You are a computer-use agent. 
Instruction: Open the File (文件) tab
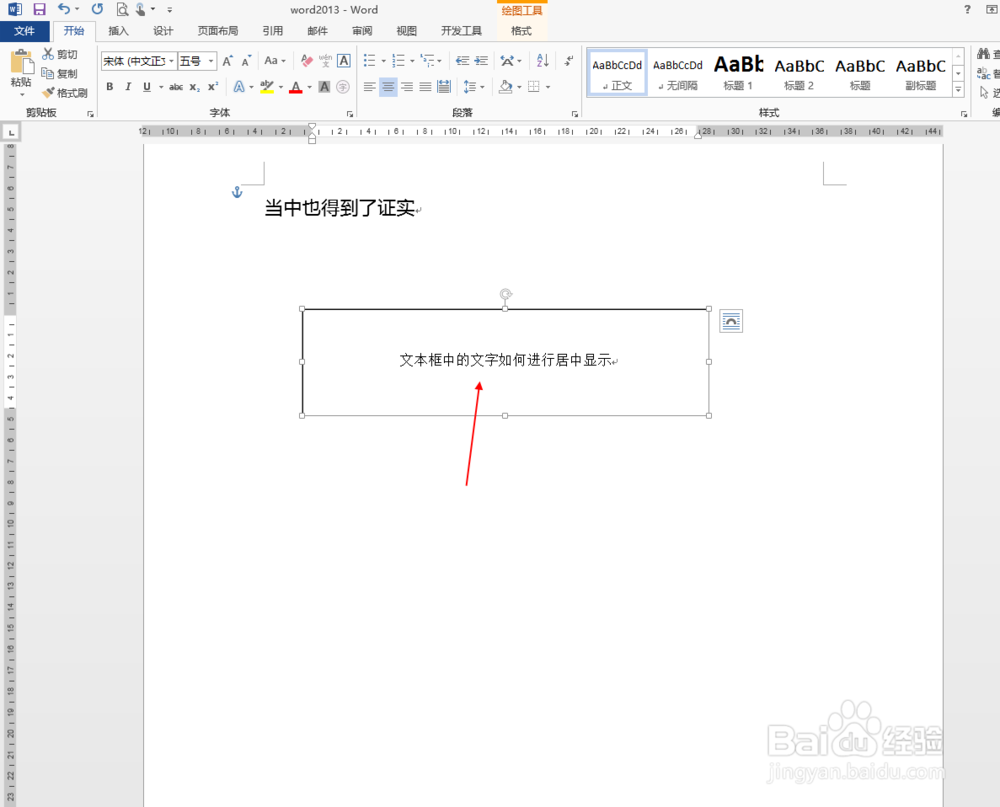(24, 31)
